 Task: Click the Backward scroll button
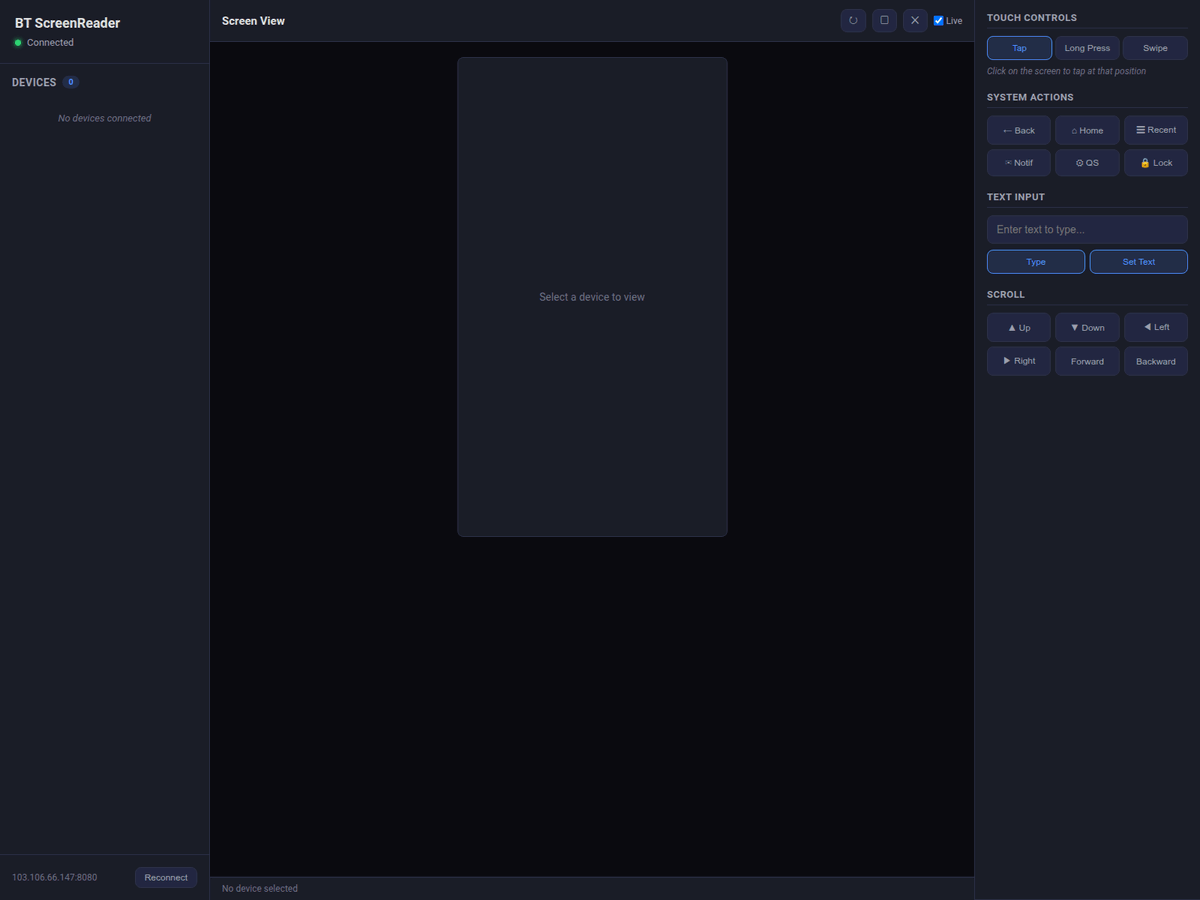point(1156,361)
